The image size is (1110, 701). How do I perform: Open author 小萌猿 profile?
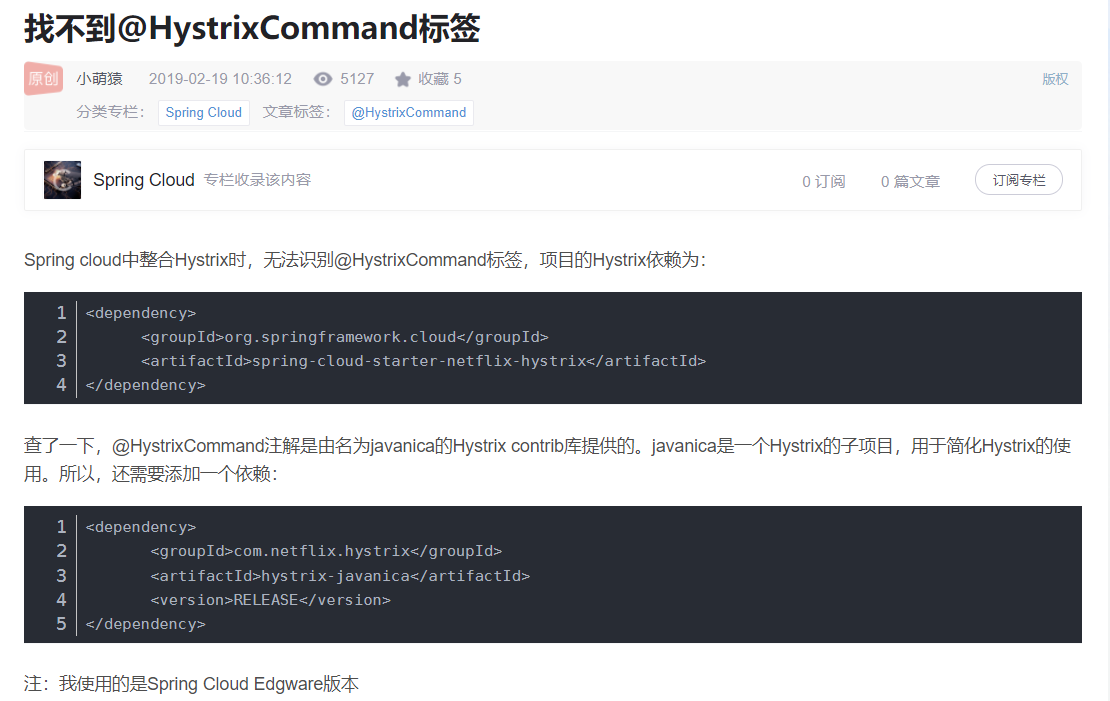point(100,79)
